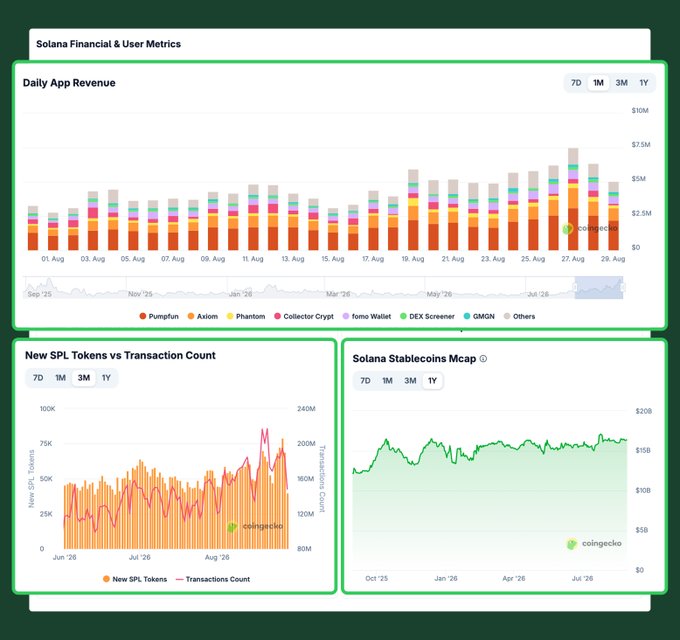Click the 11. Aug revenue bar

[x=253, y=217]
